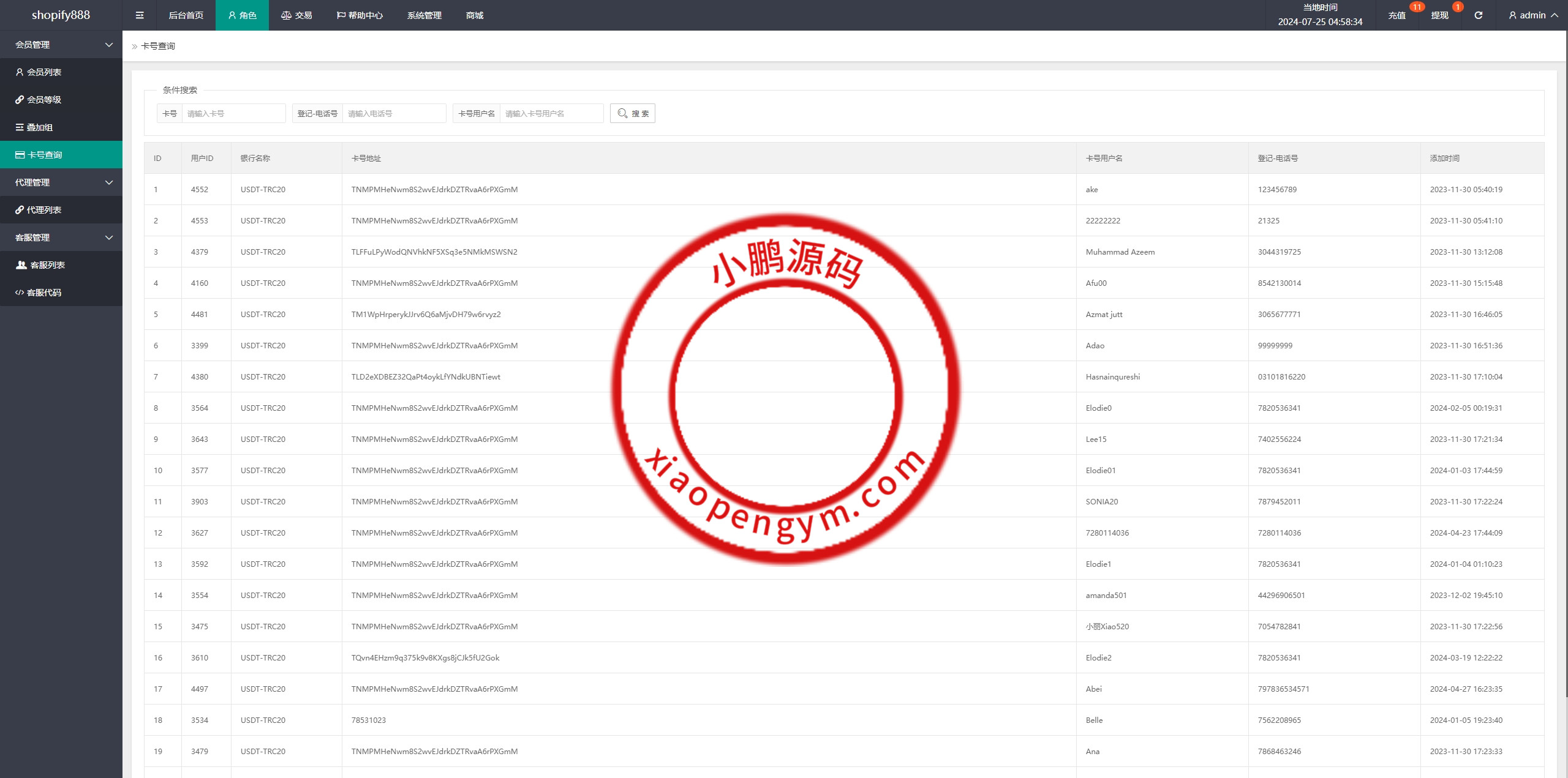1568x778 pixels.
Task: Open 客服列表 customer service list
Action: click(x=47, y=265)
